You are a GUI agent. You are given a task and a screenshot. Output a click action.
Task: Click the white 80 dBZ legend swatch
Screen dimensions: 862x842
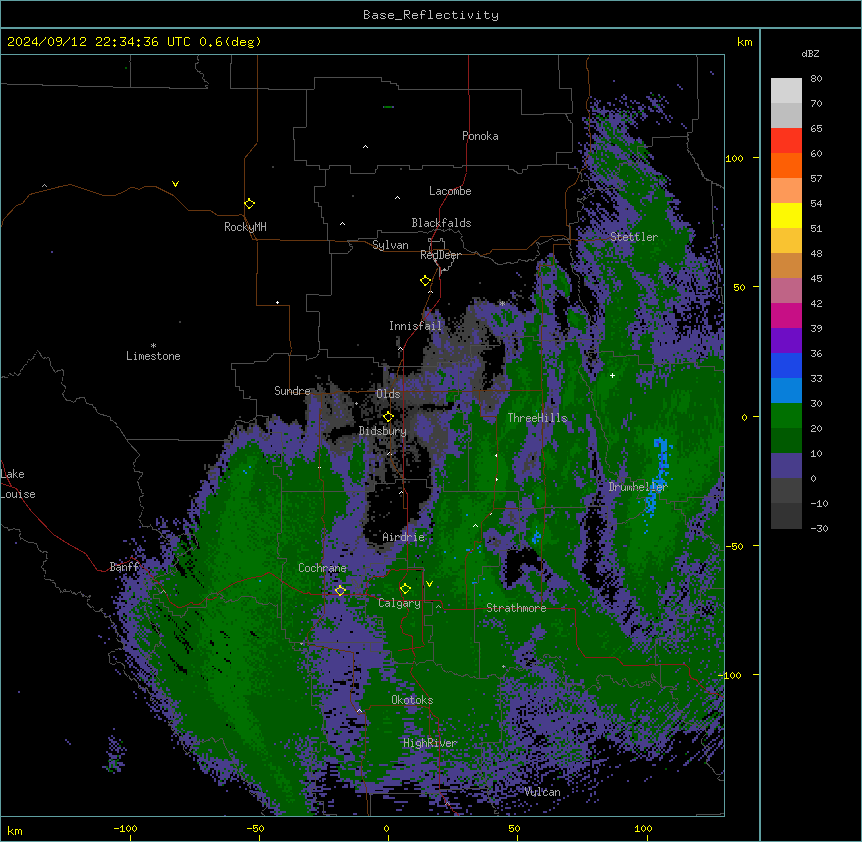click(786, 91)
